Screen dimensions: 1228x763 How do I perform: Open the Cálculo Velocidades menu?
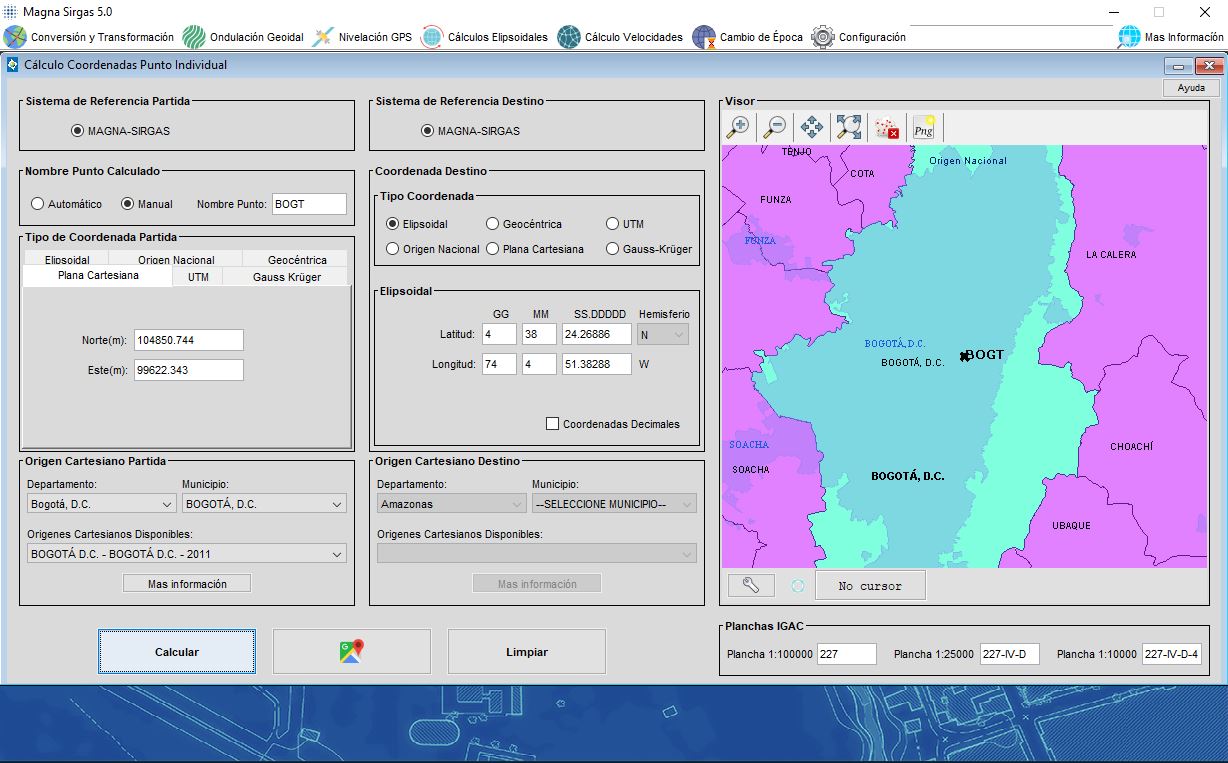tap(621, 37)
